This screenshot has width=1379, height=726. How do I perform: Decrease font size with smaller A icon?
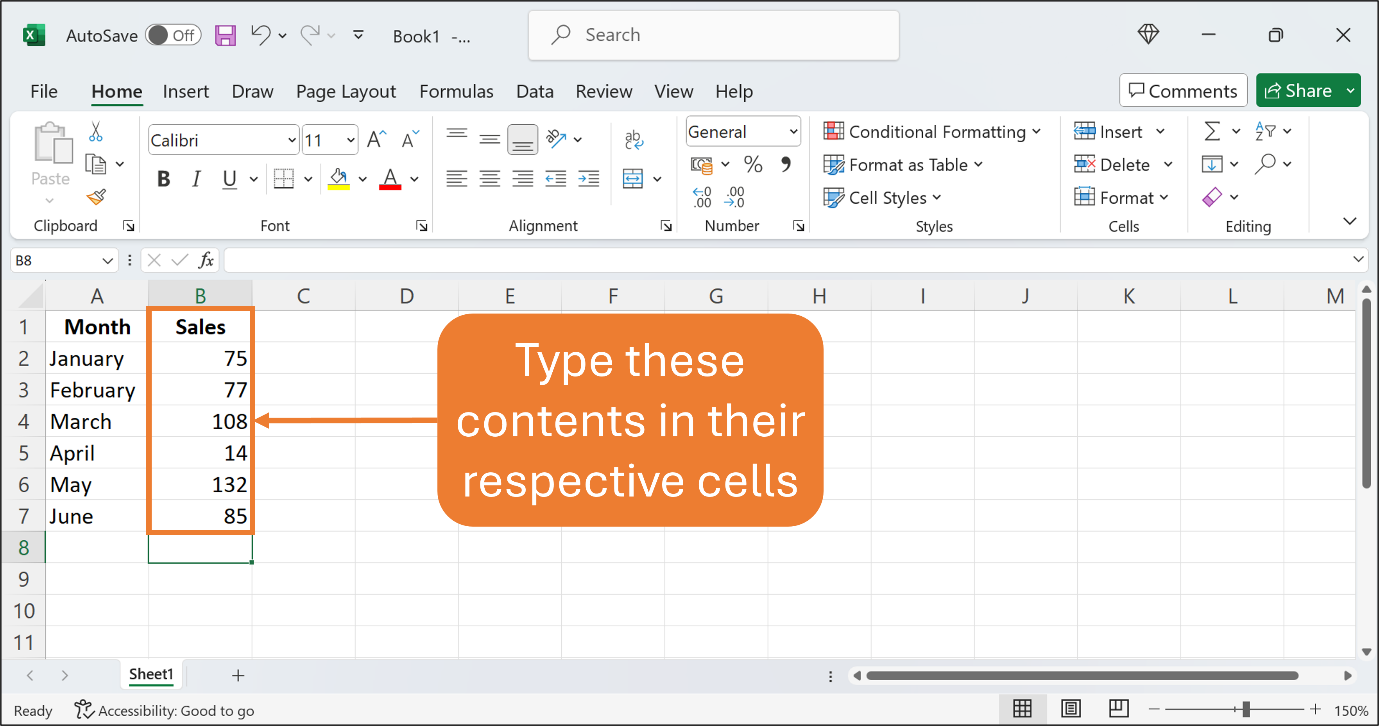409,139
